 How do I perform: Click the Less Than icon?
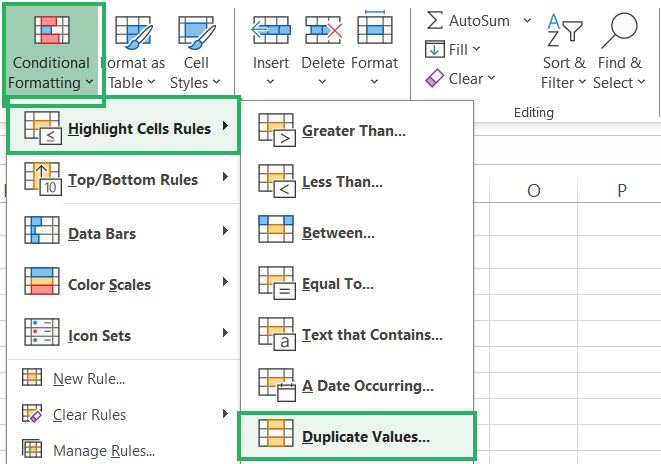[277, 181]
